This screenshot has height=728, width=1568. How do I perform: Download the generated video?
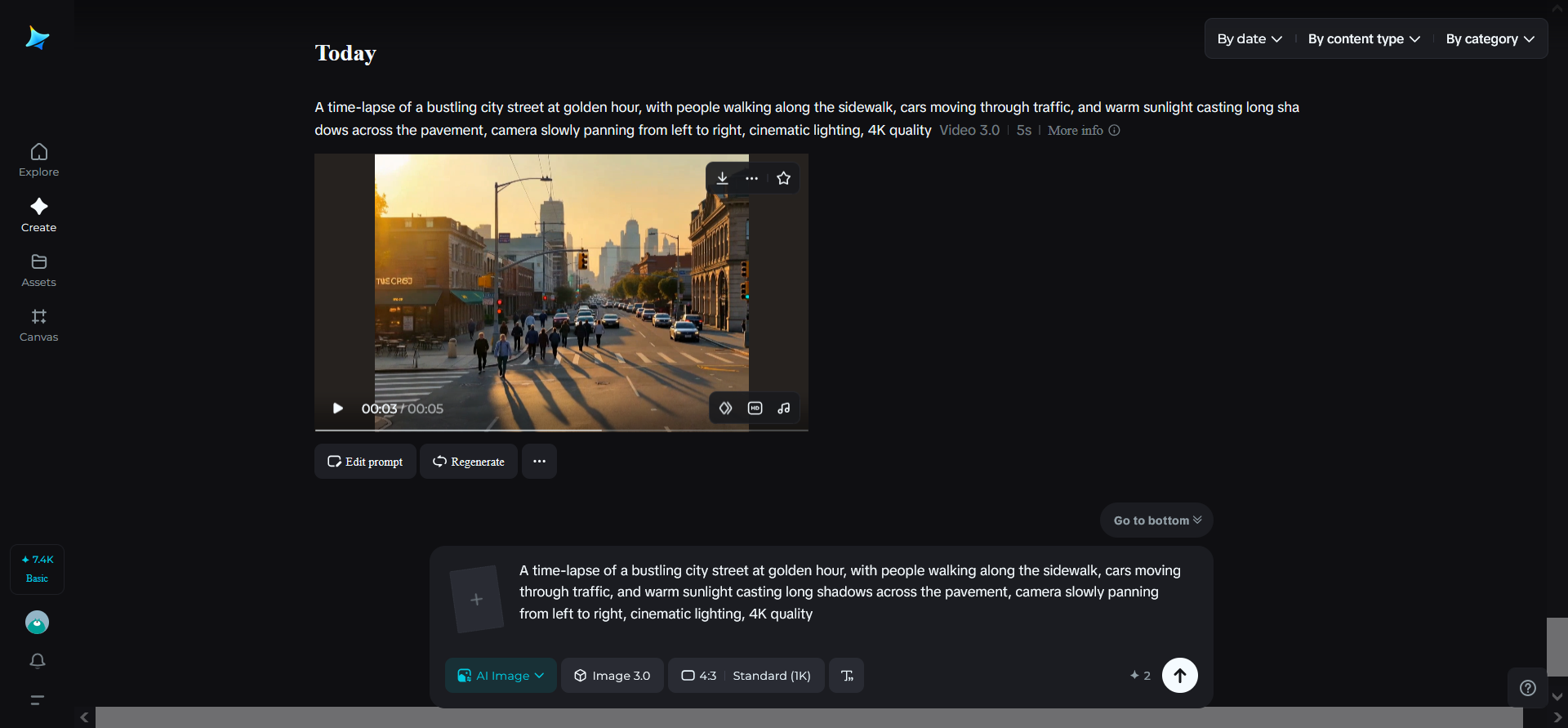(722, 178)
